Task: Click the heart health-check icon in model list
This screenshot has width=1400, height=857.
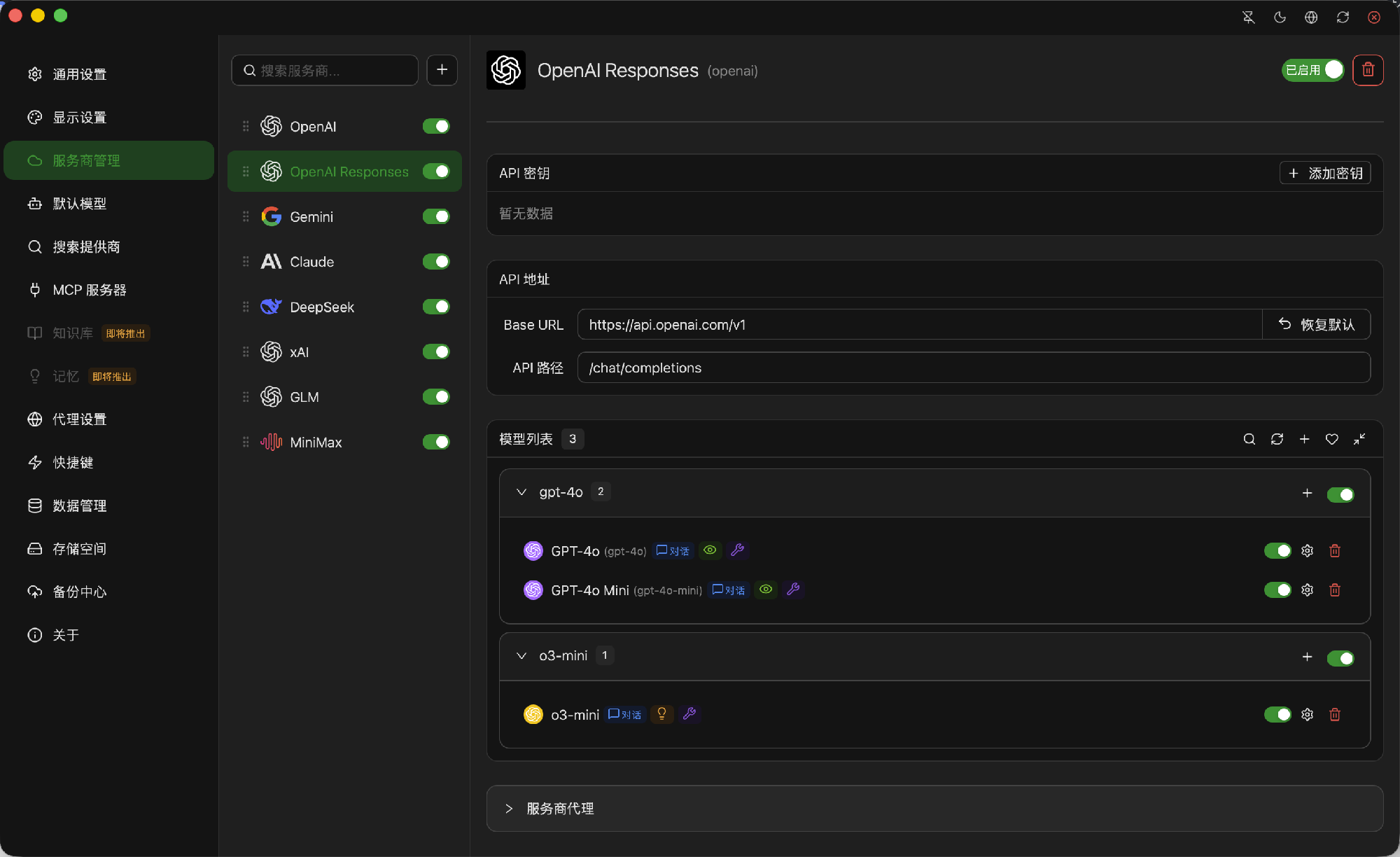Action: [x=1331, y=439]
